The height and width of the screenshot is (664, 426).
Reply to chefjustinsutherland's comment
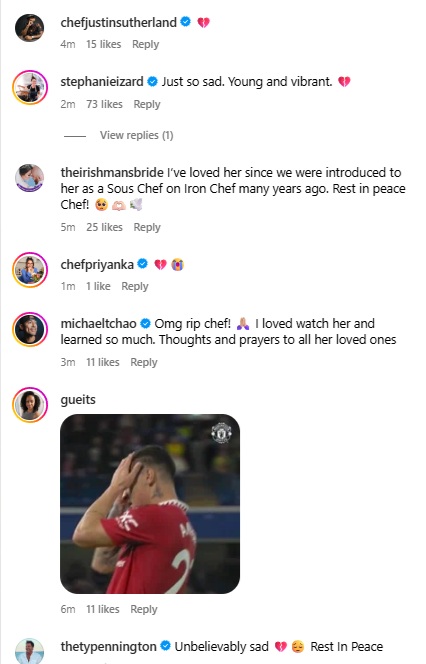point(145,44)
